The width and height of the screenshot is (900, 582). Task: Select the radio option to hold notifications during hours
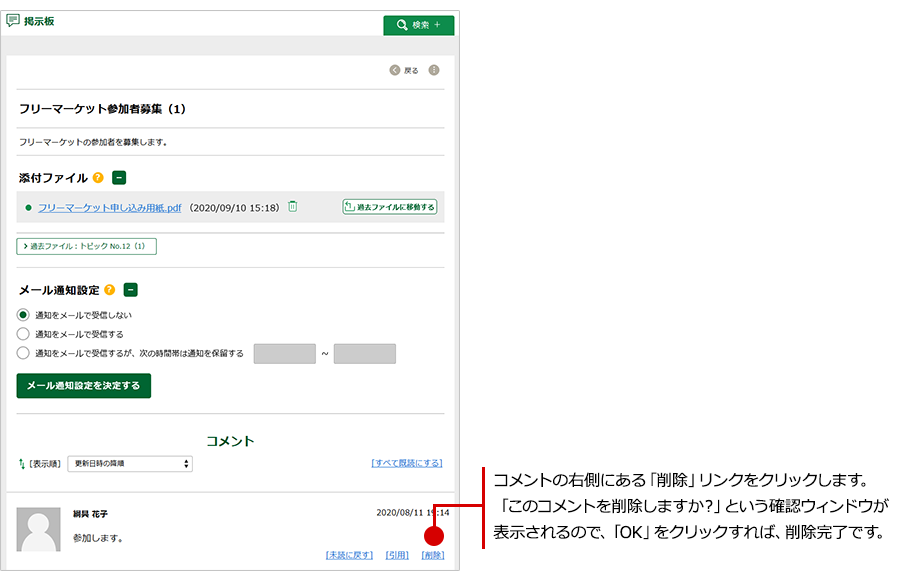23,353
